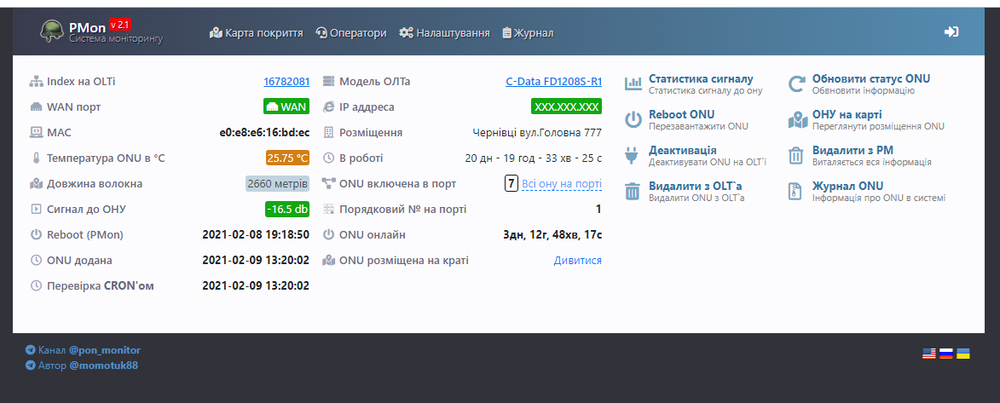Screen dimensions: 1000x403
Task: Click the Обновити статус ONU refresh icon
Action: coord(796,84)
